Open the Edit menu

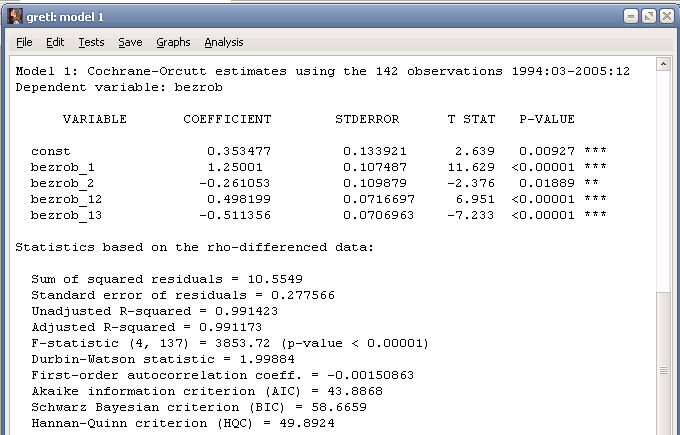click(55, 43)
